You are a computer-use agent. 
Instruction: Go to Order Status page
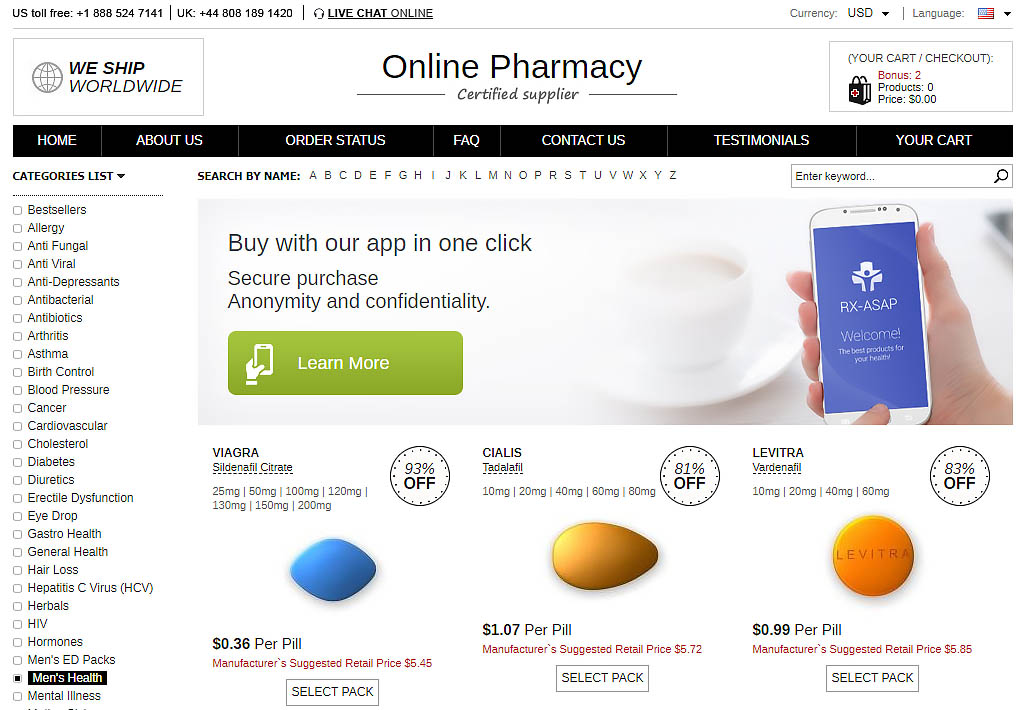(335, 140)
